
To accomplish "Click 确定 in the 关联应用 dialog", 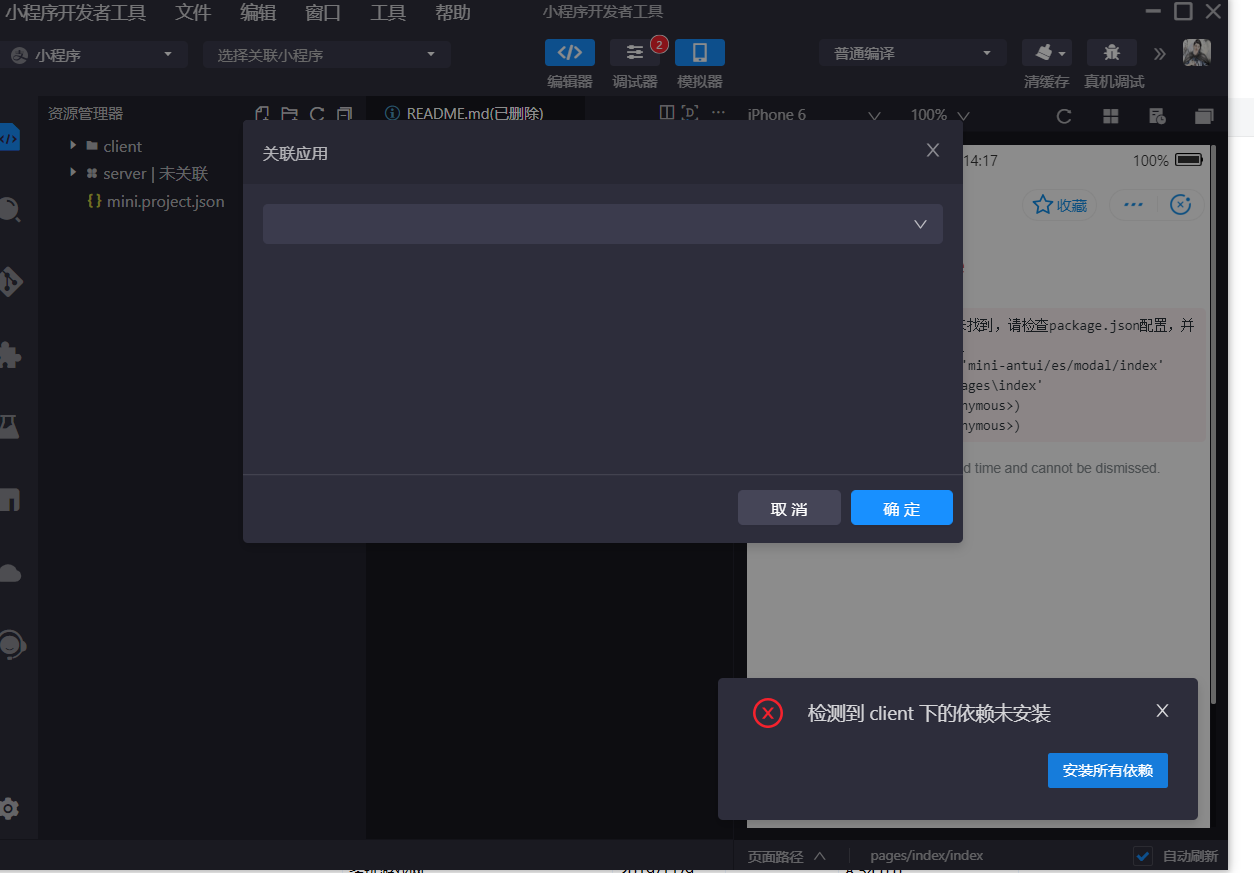I will 902,508.
